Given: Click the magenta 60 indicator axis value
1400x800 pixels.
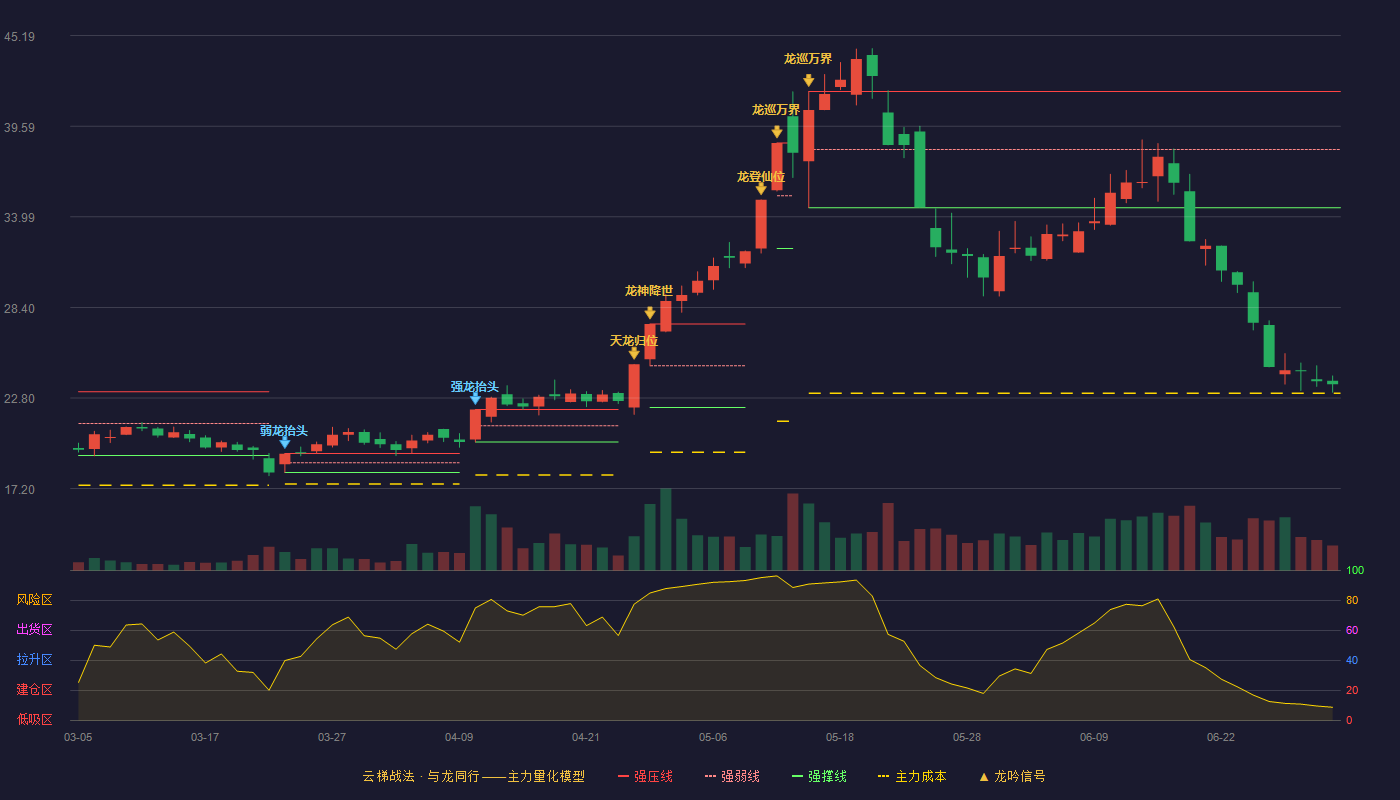Looking at the screenshot, I should tap(1351, 631).
